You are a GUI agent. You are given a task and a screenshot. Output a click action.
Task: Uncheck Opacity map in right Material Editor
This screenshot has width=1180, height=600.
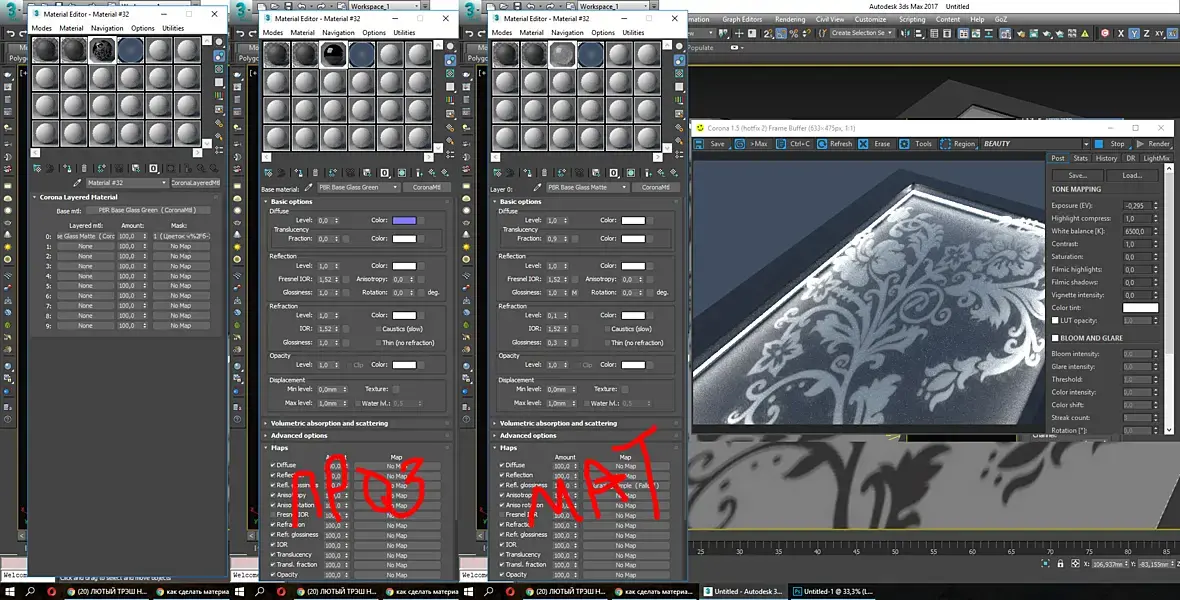click(x=502, y=574)
